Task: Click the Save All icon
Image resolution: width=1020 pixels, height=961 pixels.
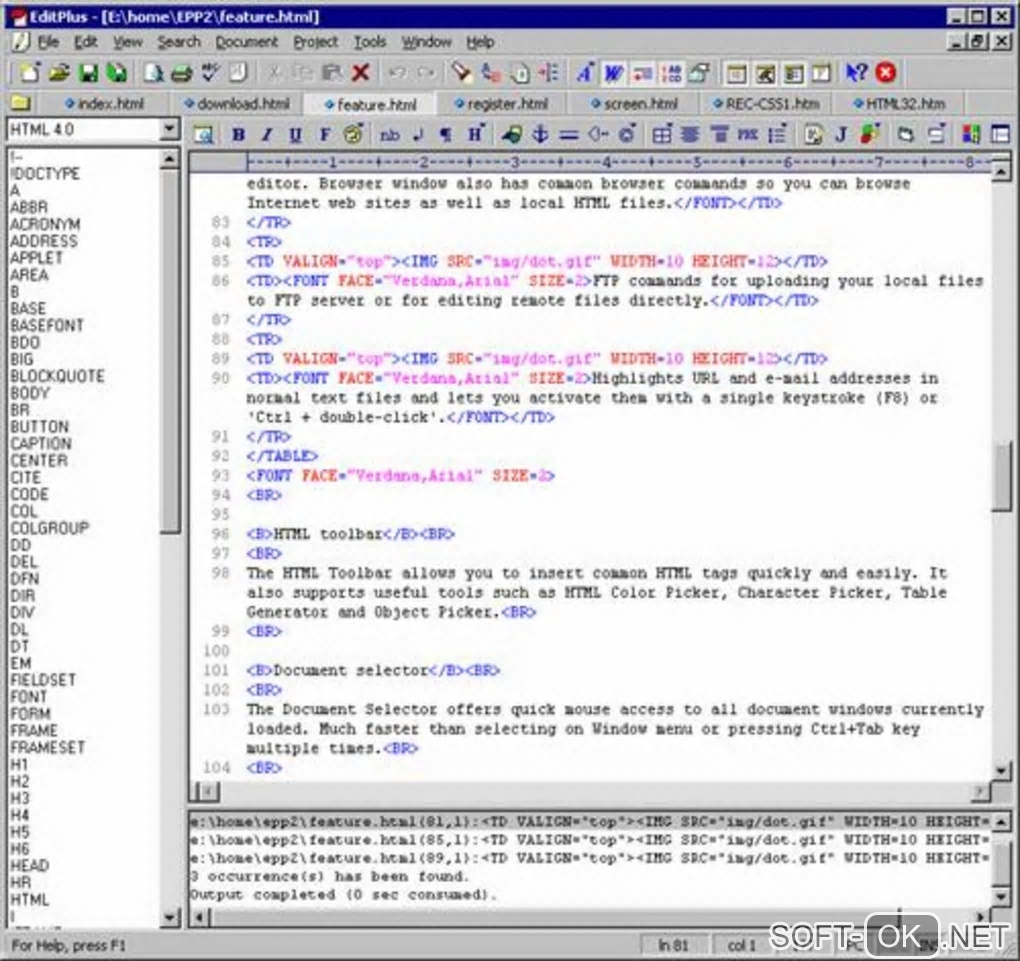Action: (117, 73)
